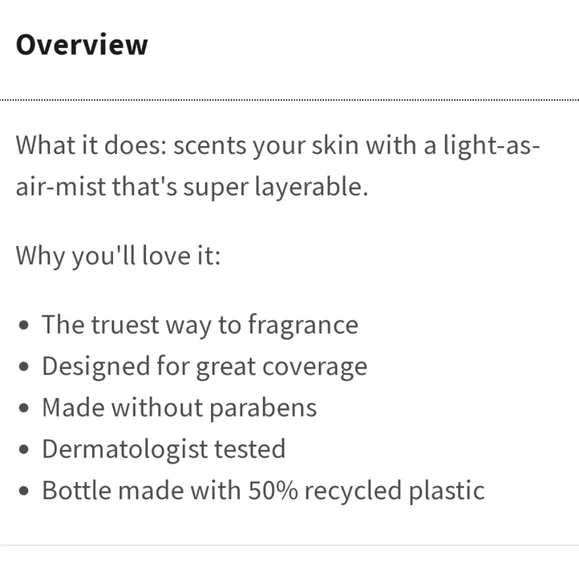579x580 pixels.
Task: Click the bullet dot before 'Designed for great coverage'
Action: (x=24, y=367)
